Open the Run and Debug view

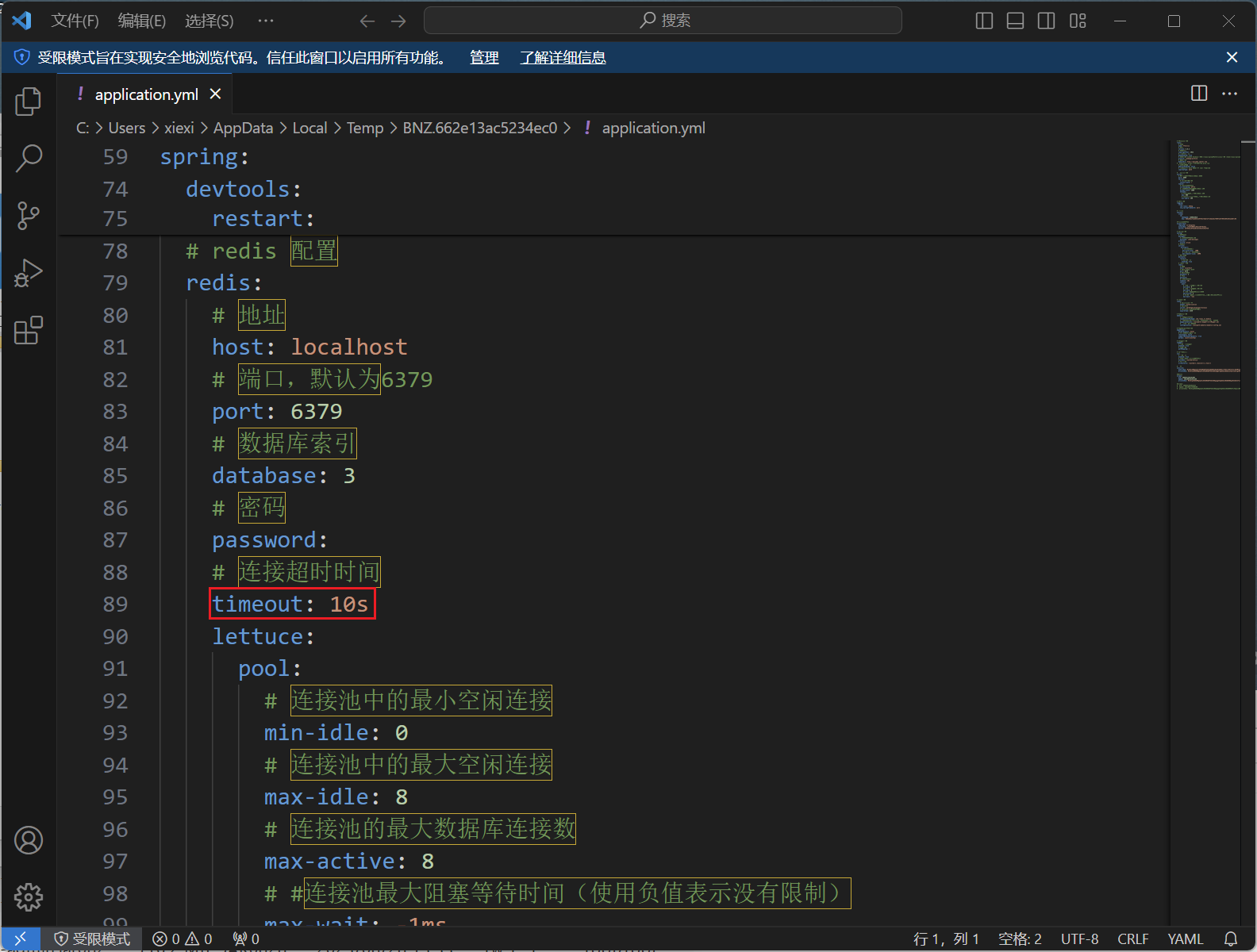[x=29, y=273]
